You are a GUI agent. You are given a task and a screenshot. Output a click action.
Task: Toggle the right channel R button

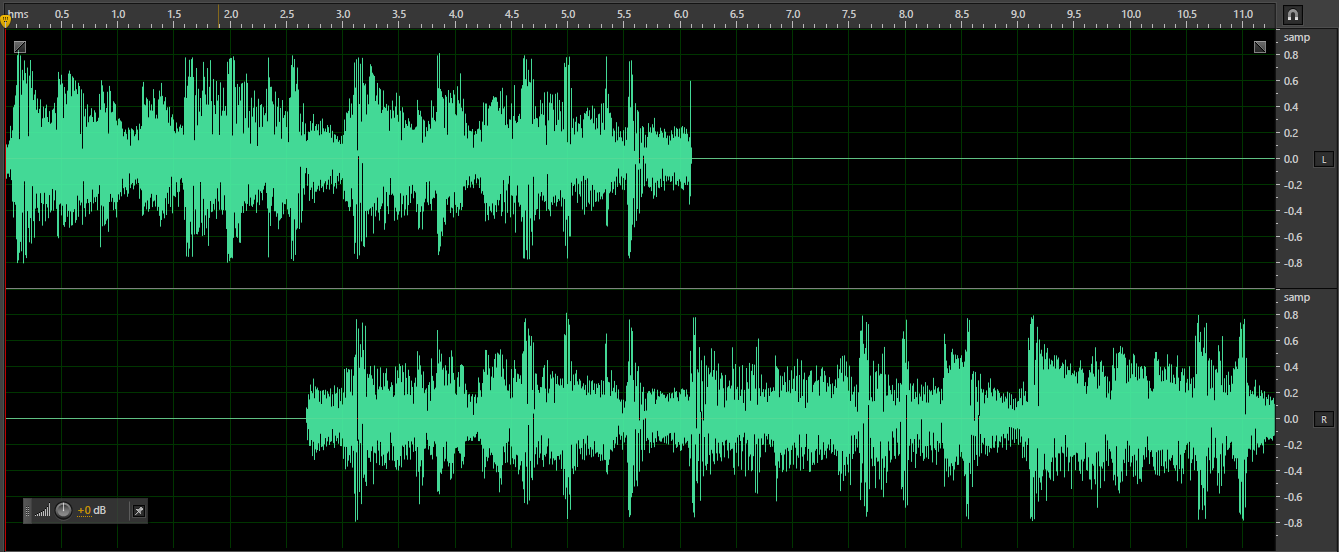click(x=1323, y=419)
